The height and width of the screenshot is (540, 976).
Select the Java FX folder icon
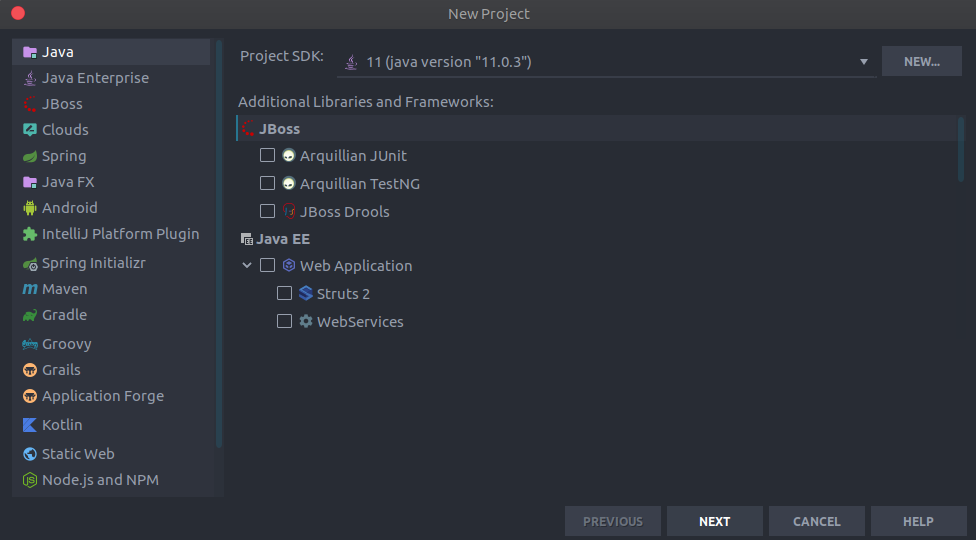29,182
